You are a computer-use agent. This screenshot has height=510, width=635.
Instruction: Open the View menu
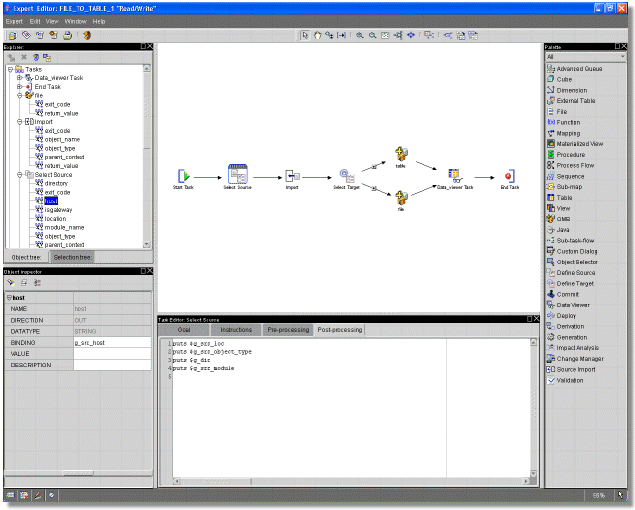(52, 21)
